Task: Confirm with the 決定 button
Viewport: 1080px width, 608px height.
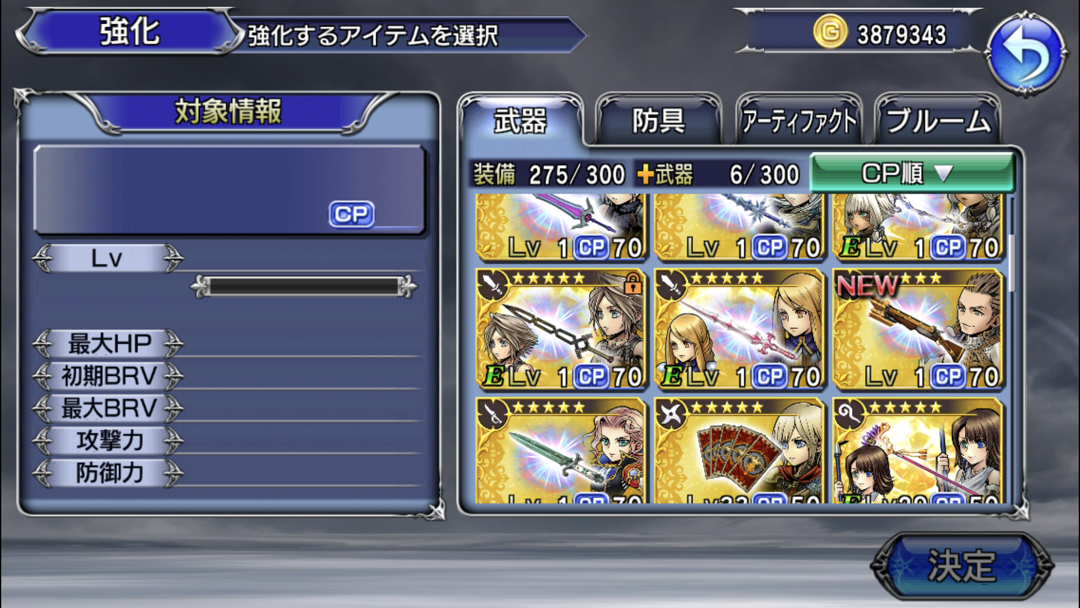Action: pos(962,566)
